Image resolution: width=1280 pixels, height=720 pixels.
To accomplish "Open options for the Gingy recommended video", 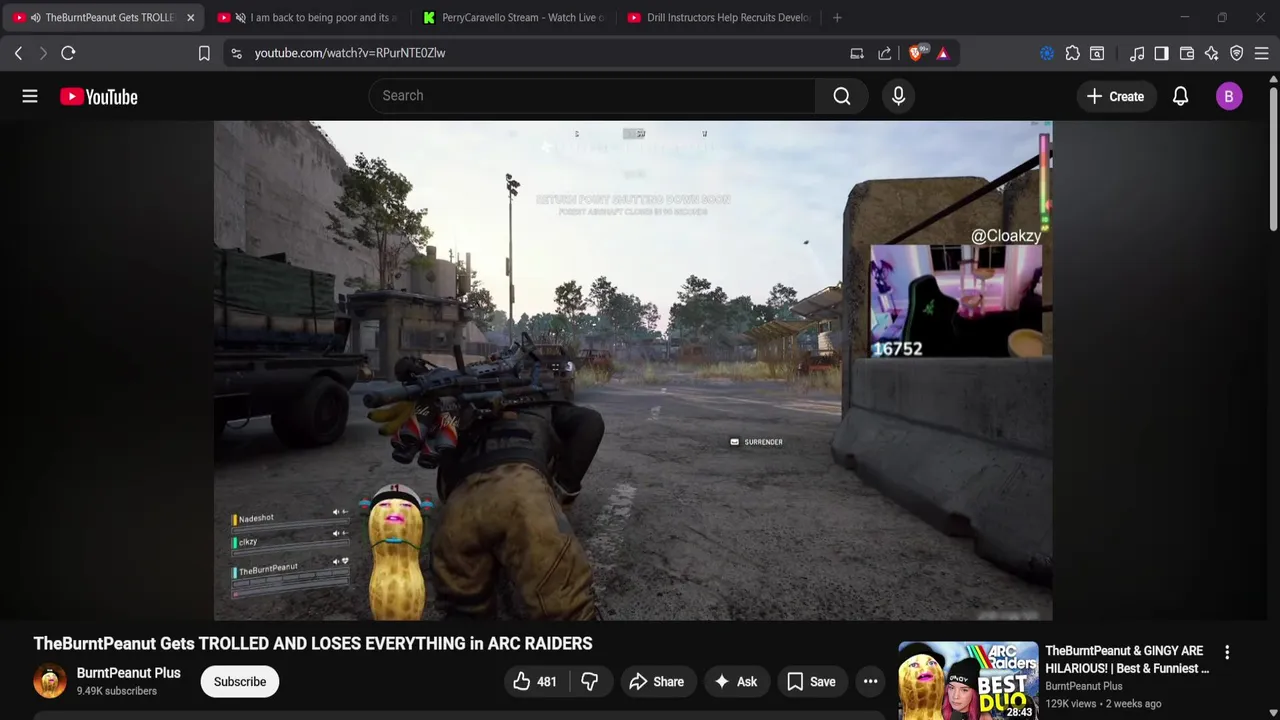I will coord(1227,652).
